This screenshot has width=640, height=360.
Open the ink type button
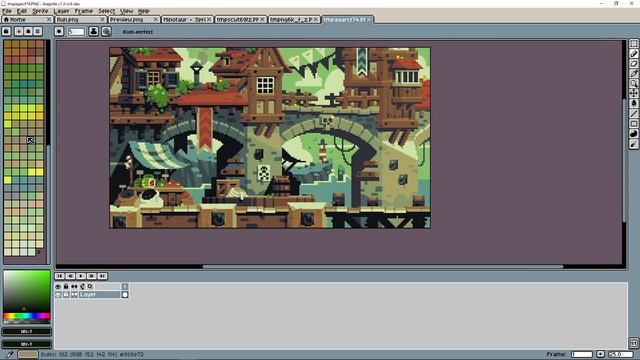93,31
